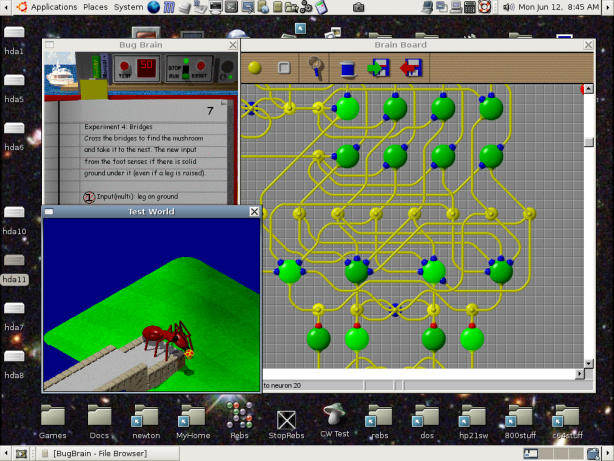Click the Brain Board vertical scrollbar down arrow
Image resolution: width=614 pixels, height=461 pixels.
point(589,363)
